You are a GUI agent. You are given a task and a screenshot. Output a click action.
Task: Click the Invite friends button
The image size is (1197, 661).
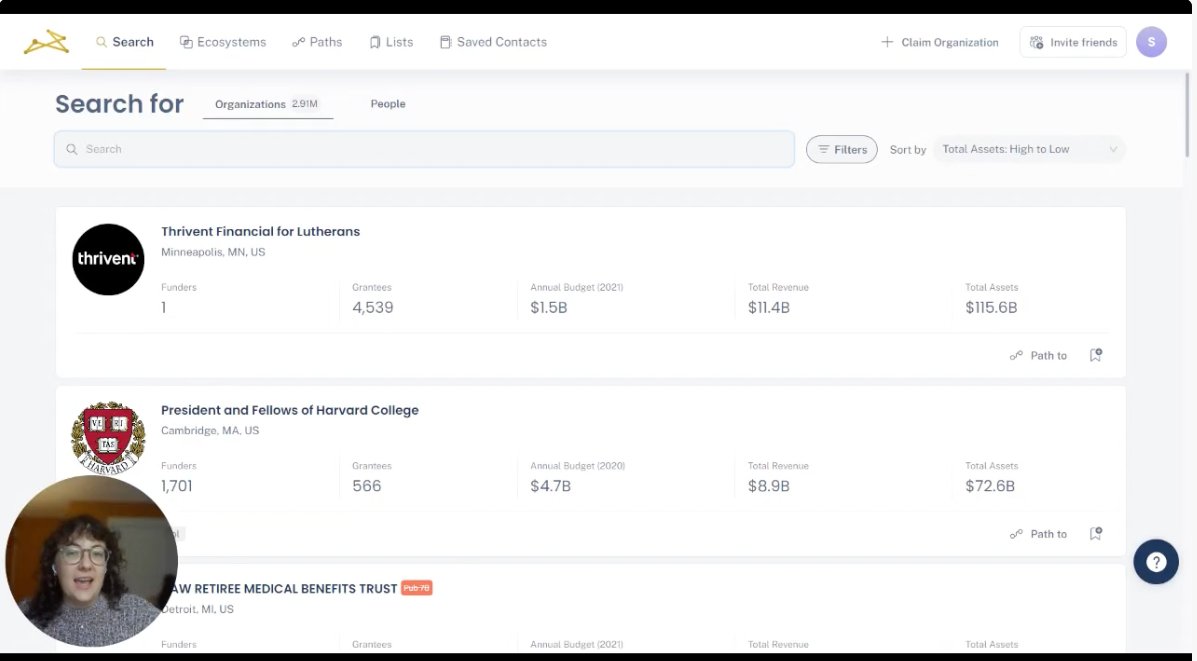[1073, 42]
